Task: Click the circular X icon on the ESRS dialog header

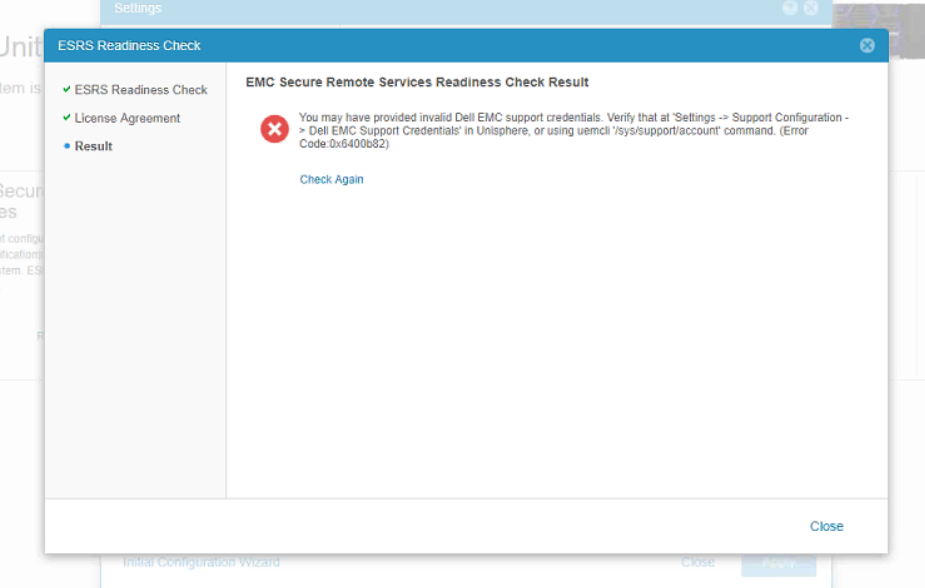Action: click(x=866, y=45)
